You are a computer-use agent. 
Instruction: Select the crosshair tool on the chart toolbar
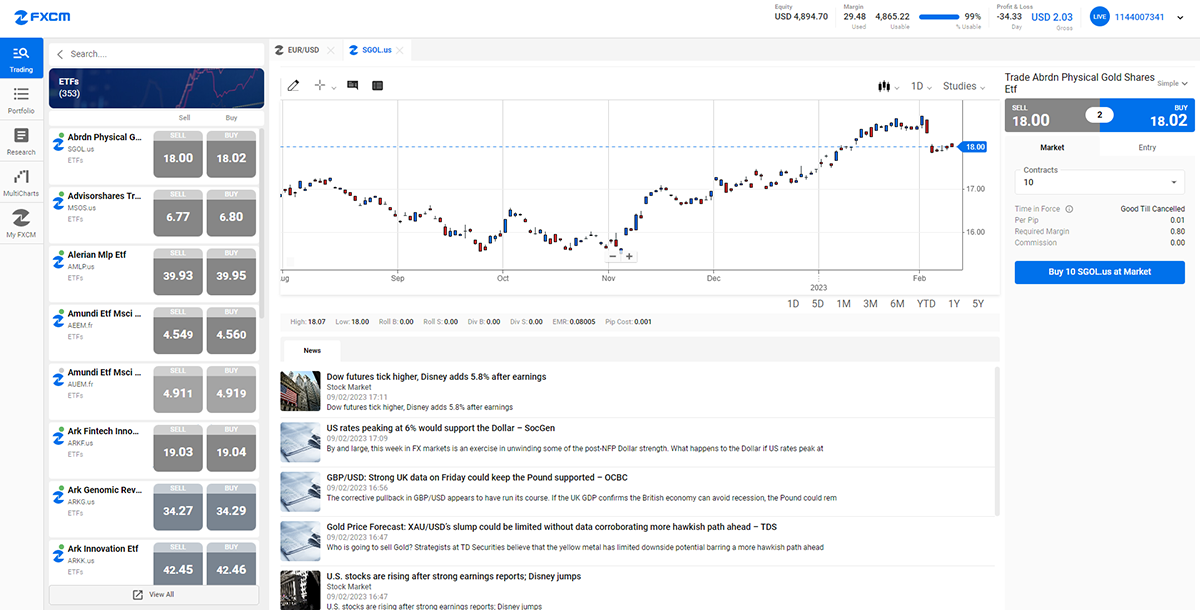[x=320, y=85]
